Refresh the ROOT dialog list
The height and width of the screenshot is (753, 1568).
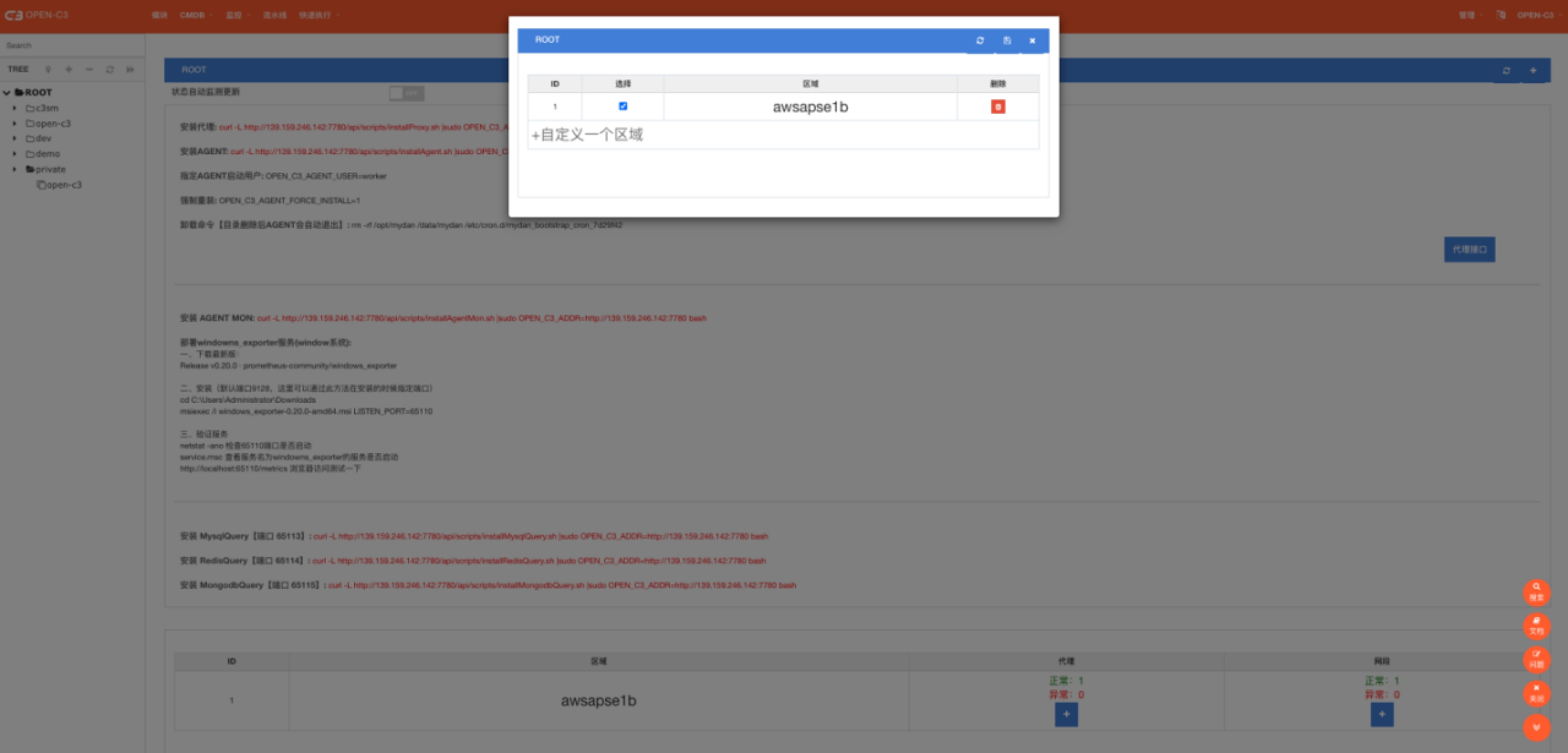tap(979, 40)
